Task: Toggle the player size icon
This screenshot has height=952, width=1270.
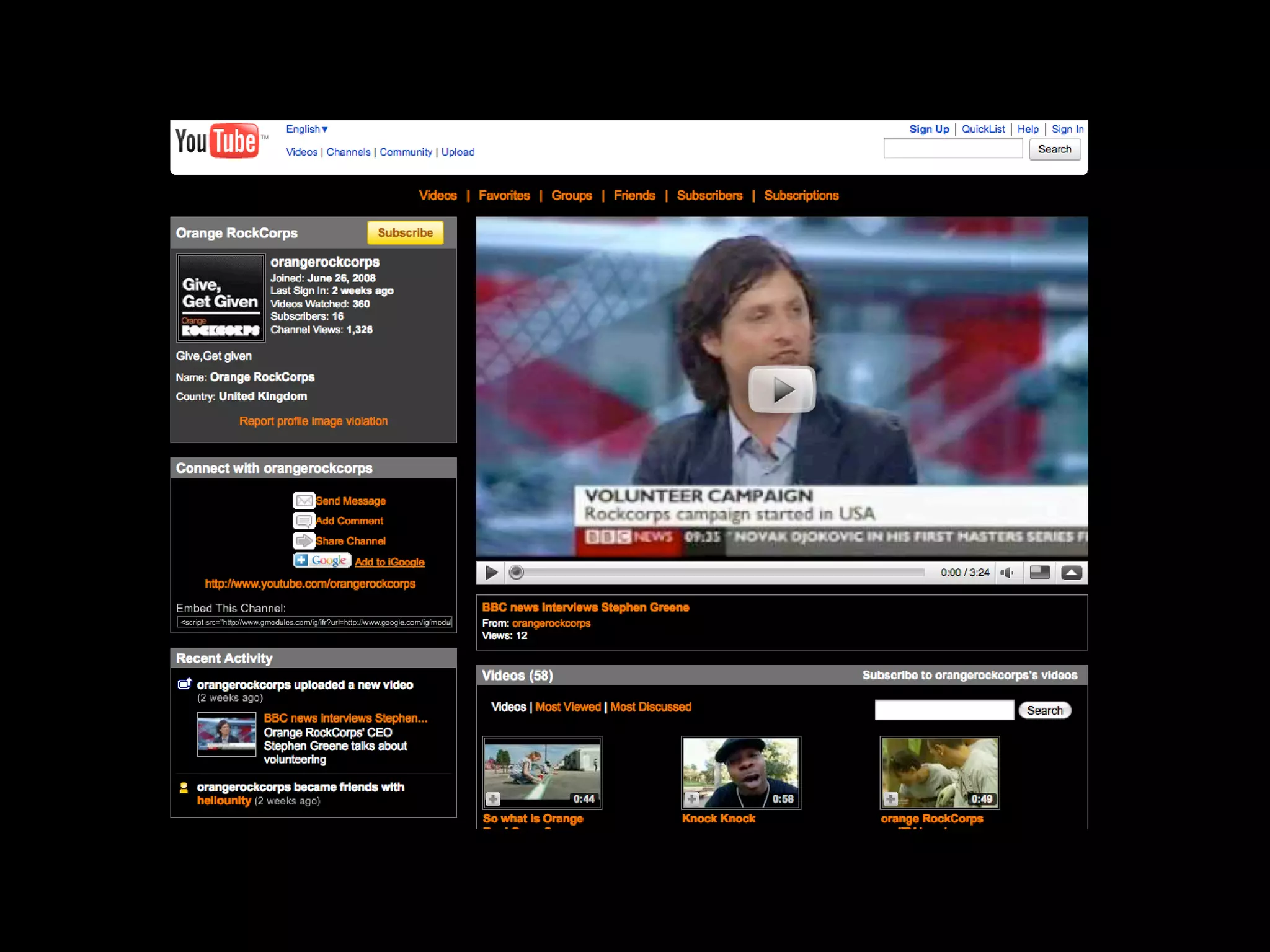Action: coord(1039,573)
